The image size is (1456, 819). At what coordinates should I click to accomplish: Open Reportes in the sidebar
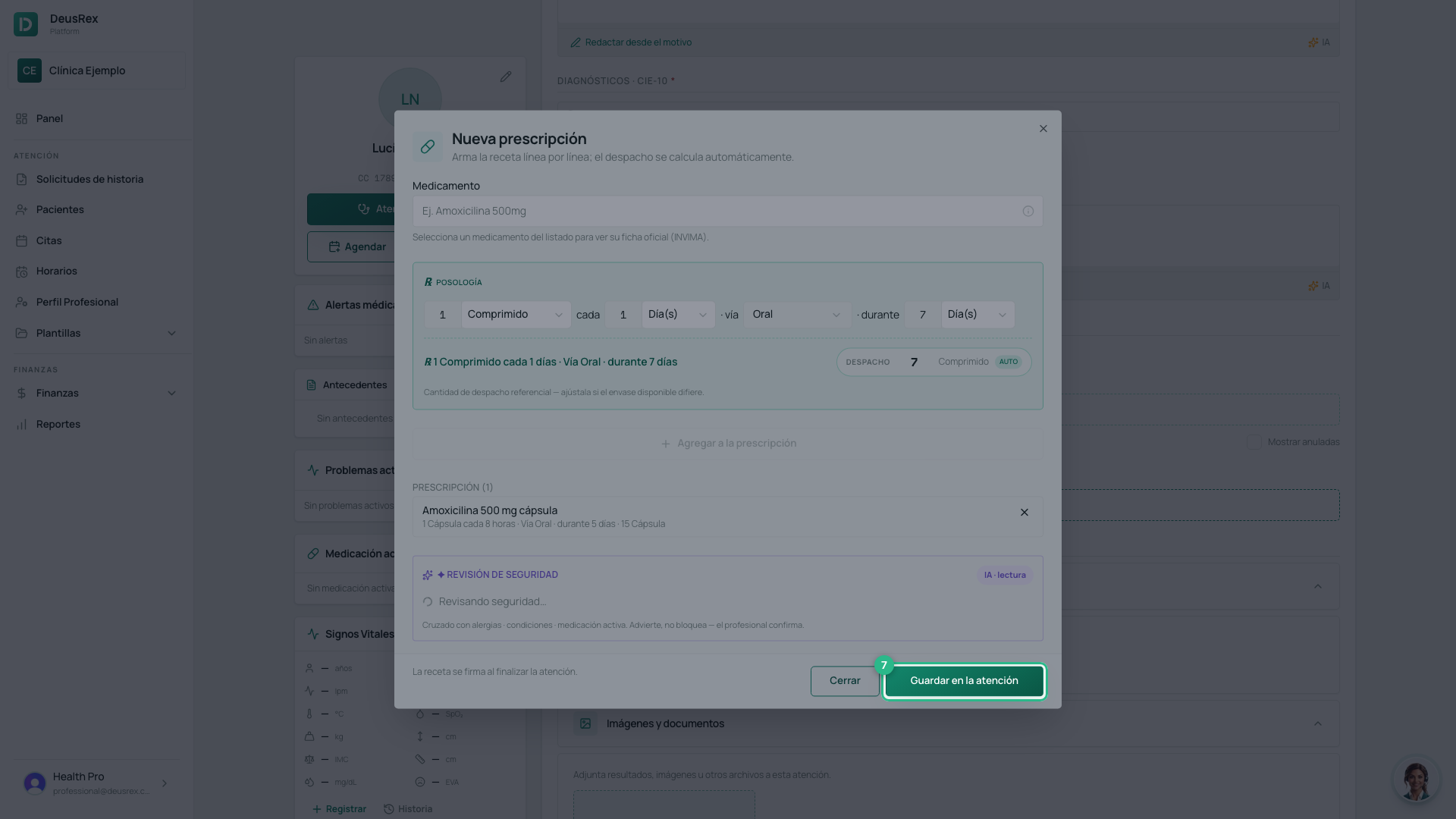click(x=96, y=424)
